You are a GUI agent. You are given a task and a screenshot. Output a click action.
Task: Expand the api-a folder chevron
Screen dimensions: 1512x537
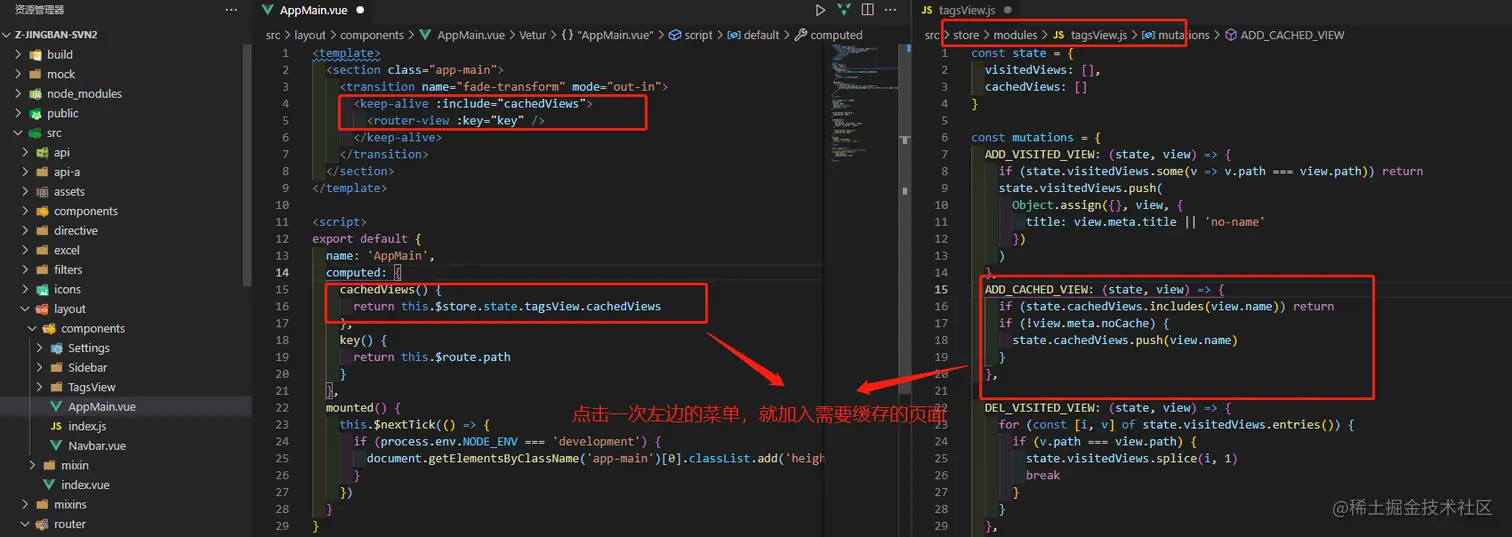point(26,172)
